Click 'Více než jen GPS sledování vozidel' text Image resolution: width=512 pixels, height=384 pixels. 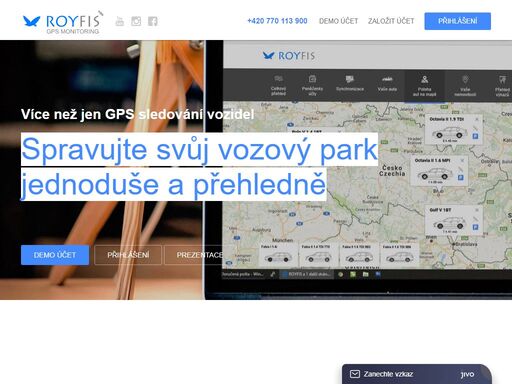click(137, 114)
